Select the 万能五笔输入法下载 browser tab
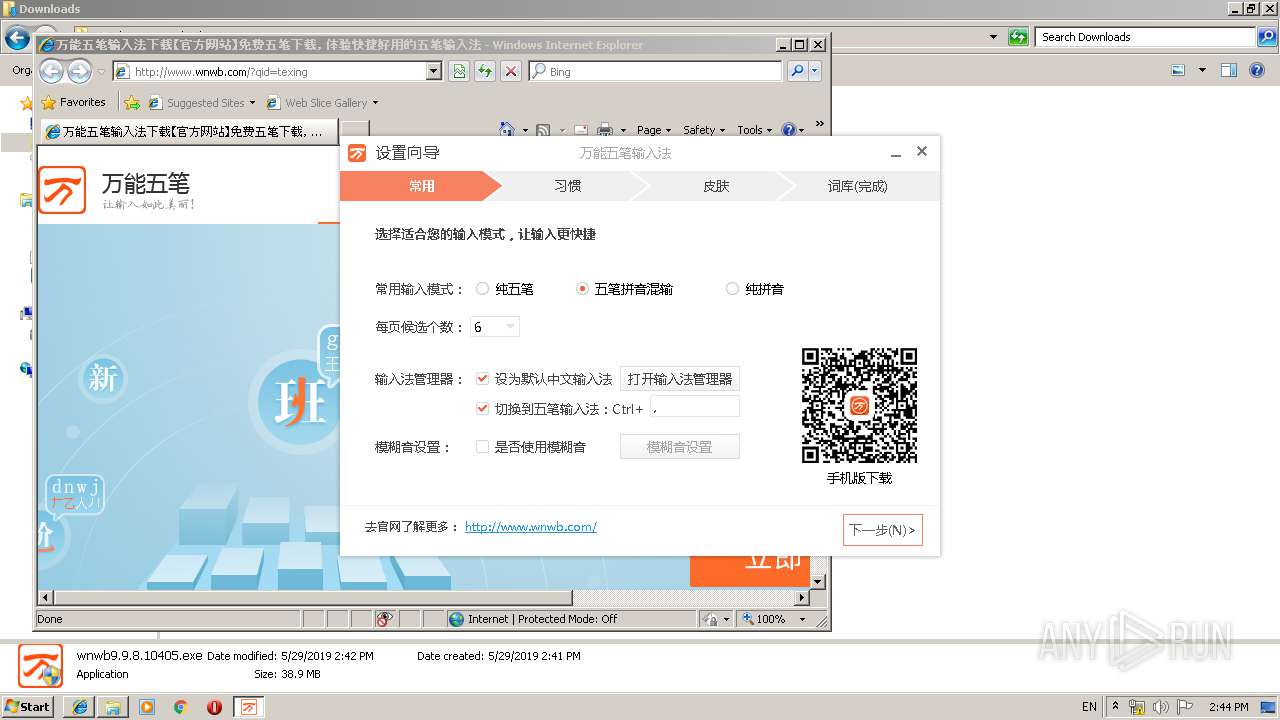1280x720 pixels. [190, 131]
